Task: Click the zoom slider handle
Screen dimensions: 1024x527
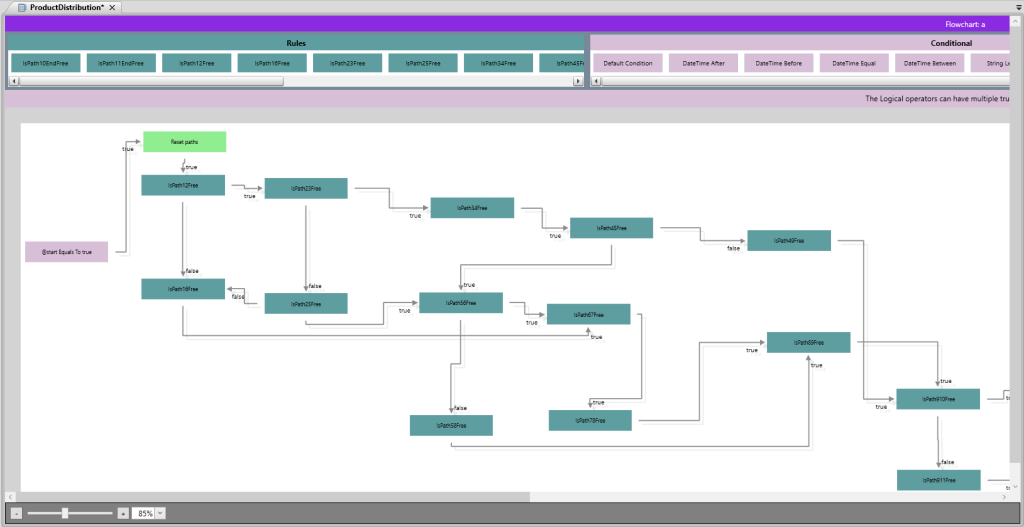Action: coord(65,513)
